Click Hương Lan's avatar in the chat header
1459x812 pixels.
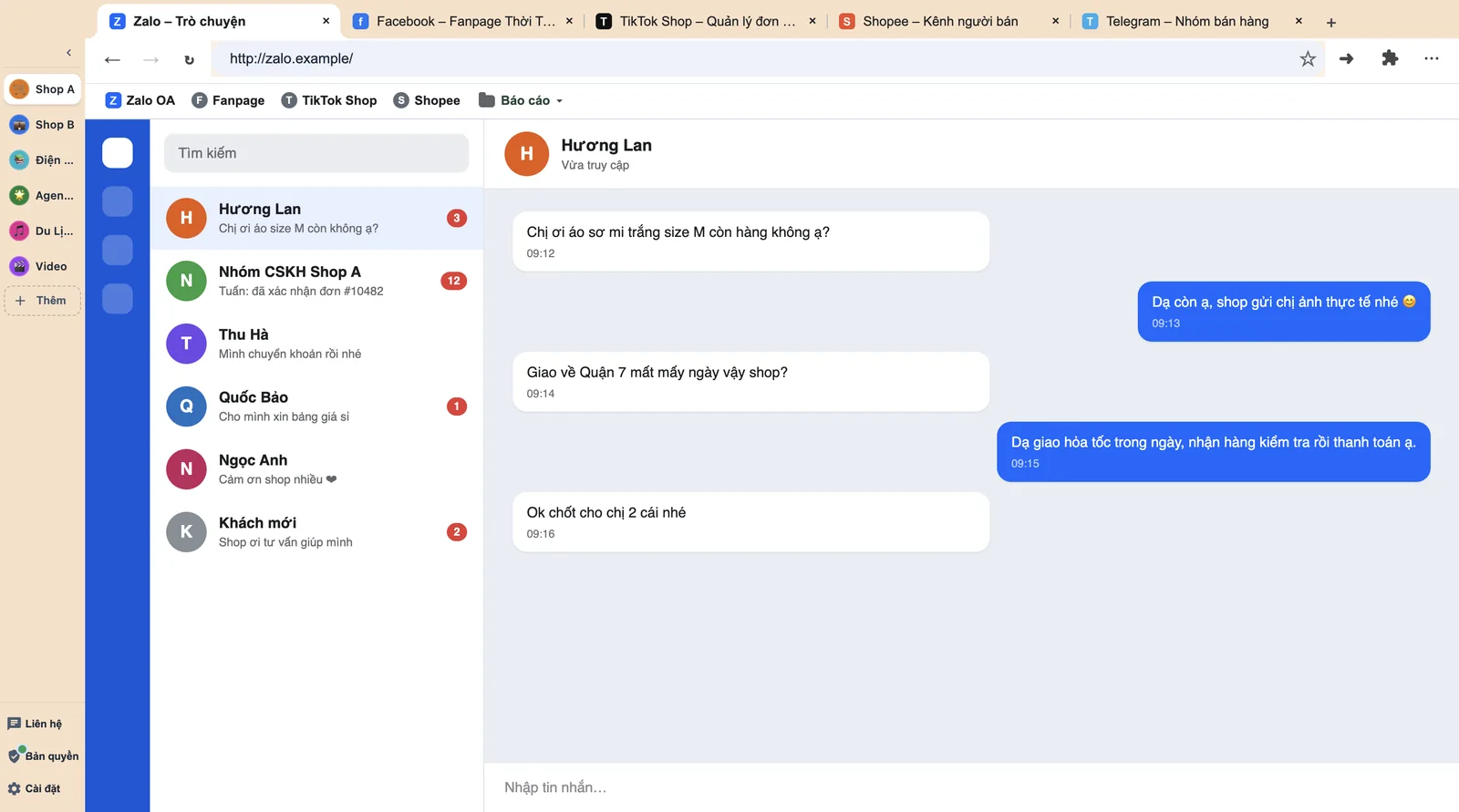pos(527,154)
